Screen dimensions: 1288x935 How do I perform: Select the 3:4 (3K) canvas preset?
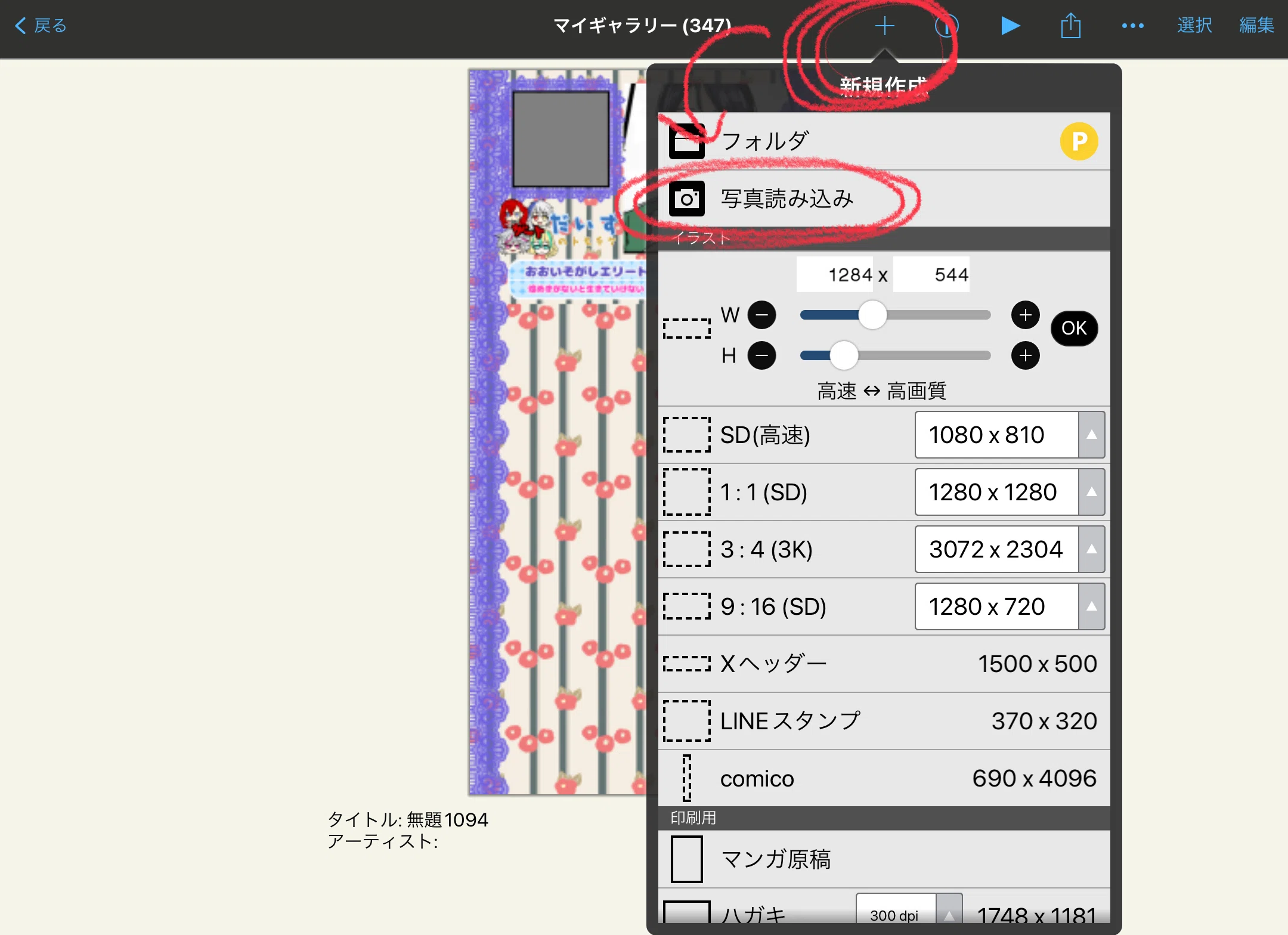click(x=884, y=549)
